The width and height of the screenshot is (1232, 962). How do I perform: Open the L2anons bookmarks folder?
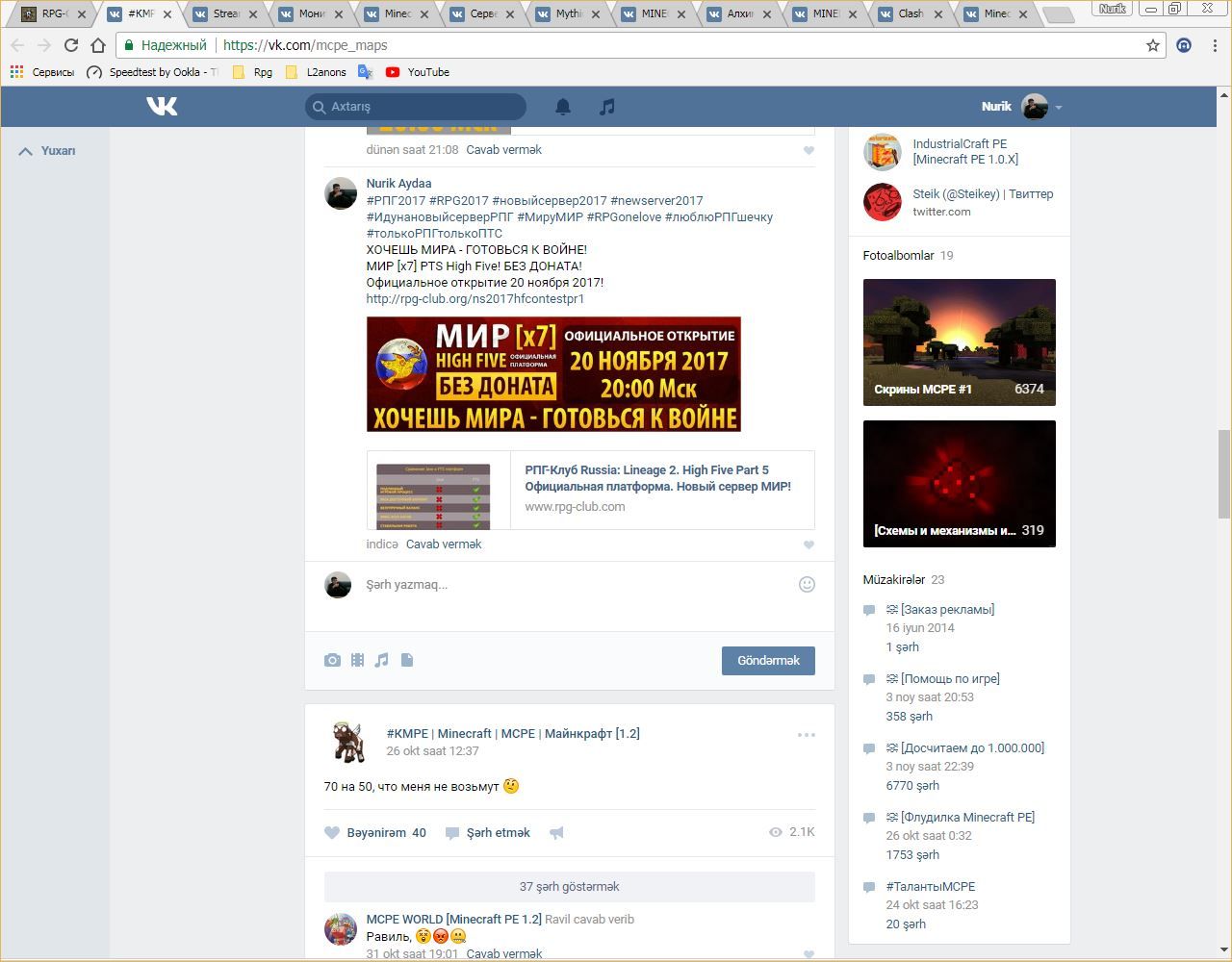coord(316,72)
